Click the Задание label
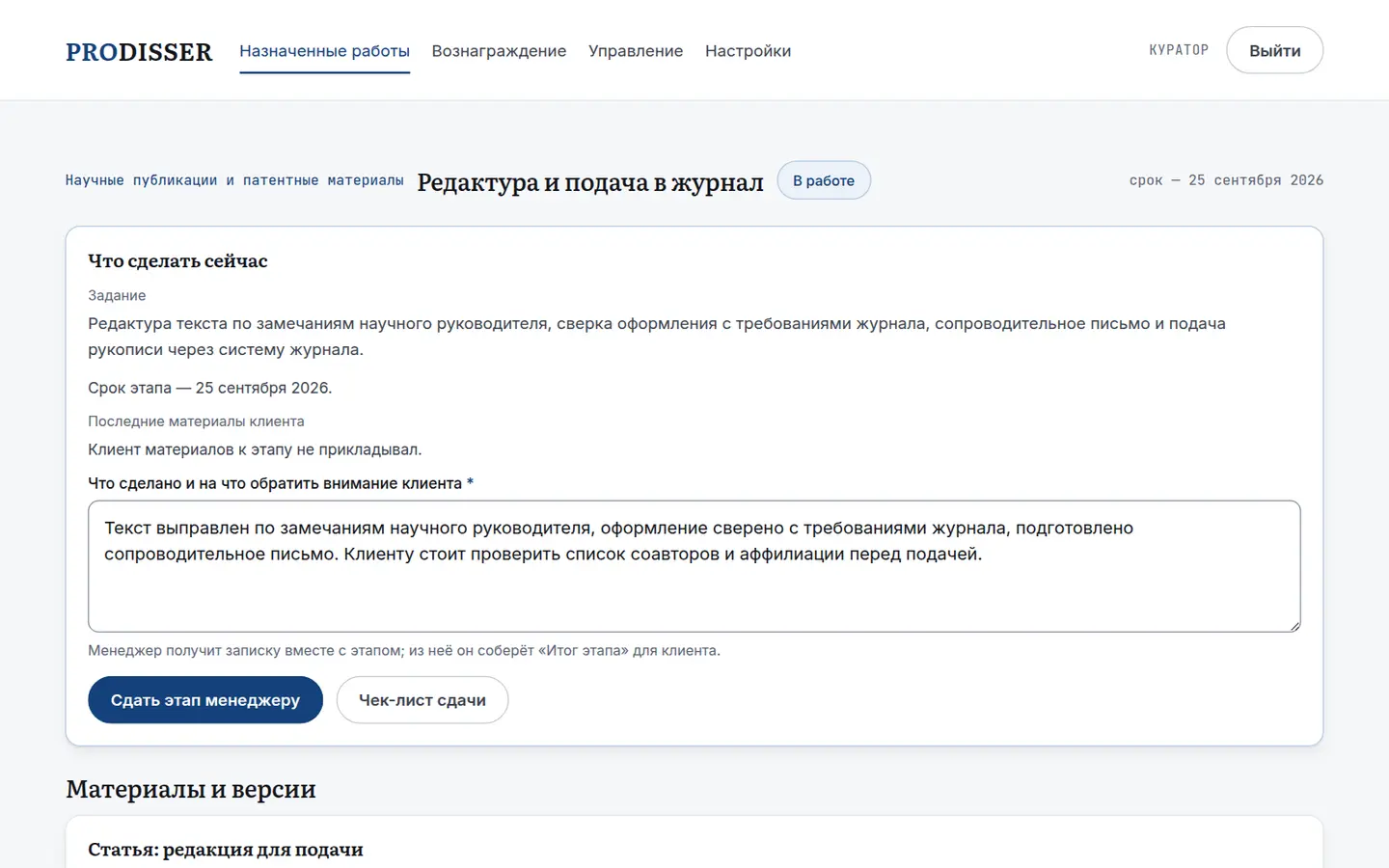Screen dimensions: 1389x868 coord(117,296)
